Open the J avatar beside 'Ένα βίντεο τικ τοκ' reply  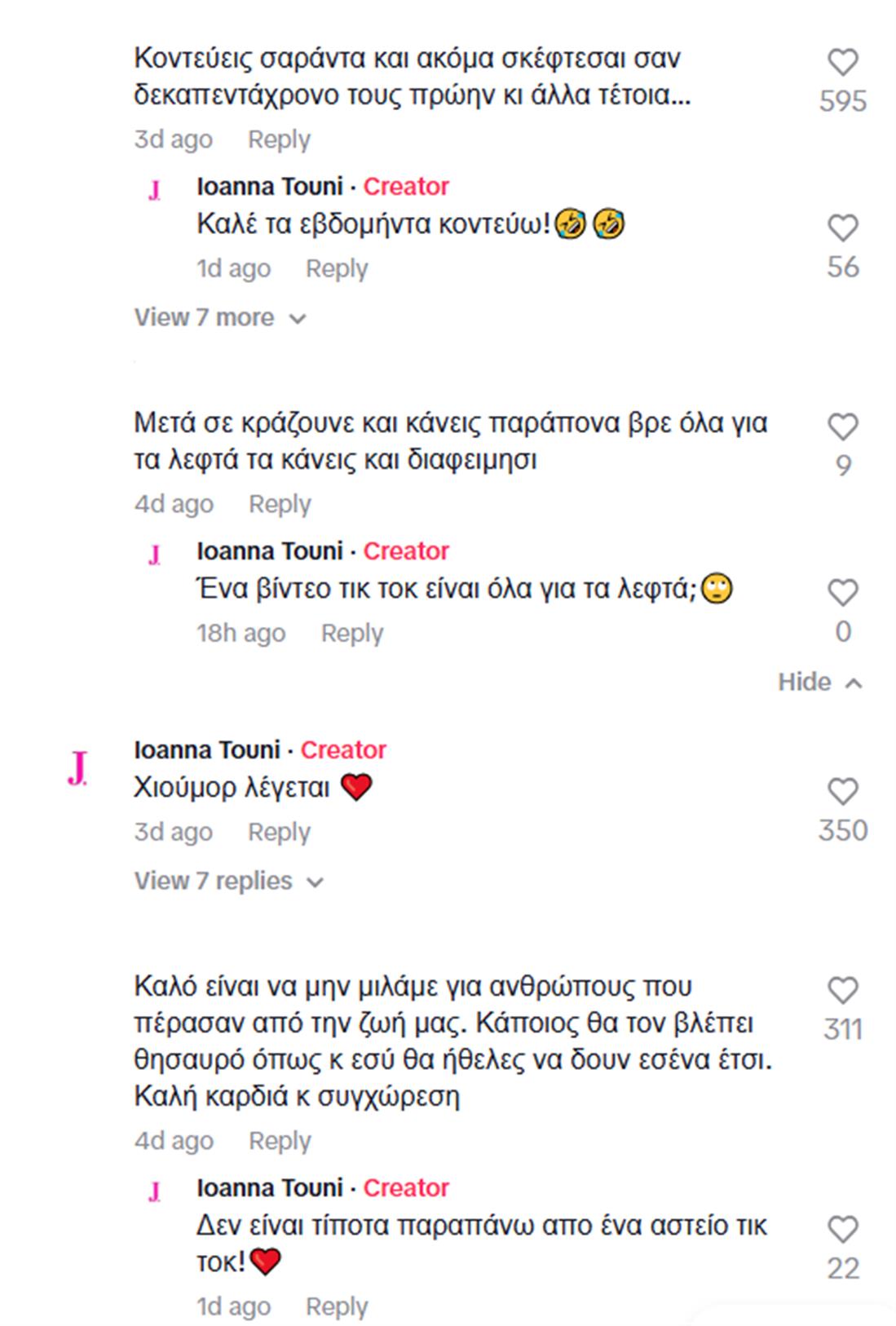(154, 555)
